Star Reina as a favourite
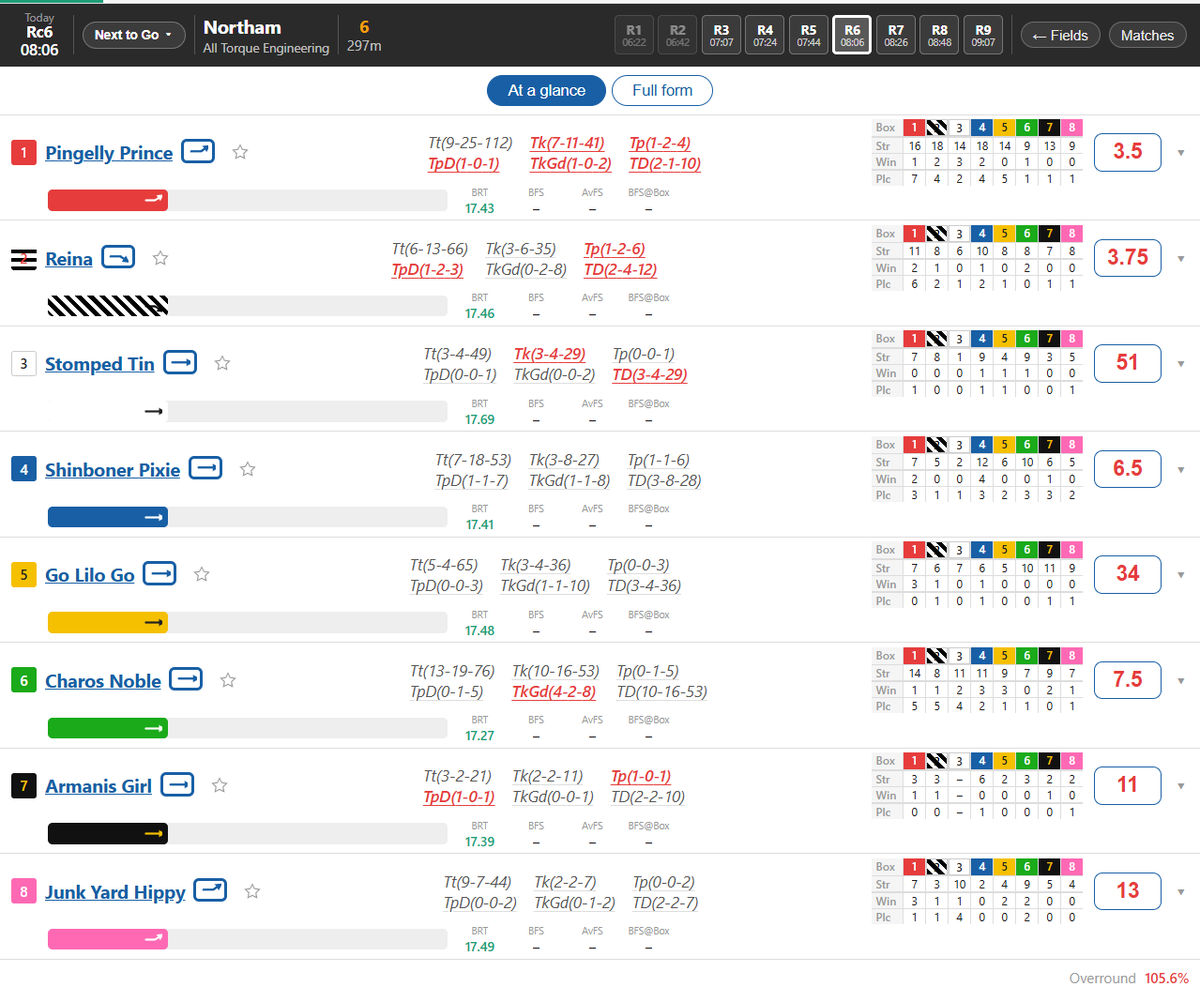The width and height of the screenshot is (1200, 1002). 160,258
